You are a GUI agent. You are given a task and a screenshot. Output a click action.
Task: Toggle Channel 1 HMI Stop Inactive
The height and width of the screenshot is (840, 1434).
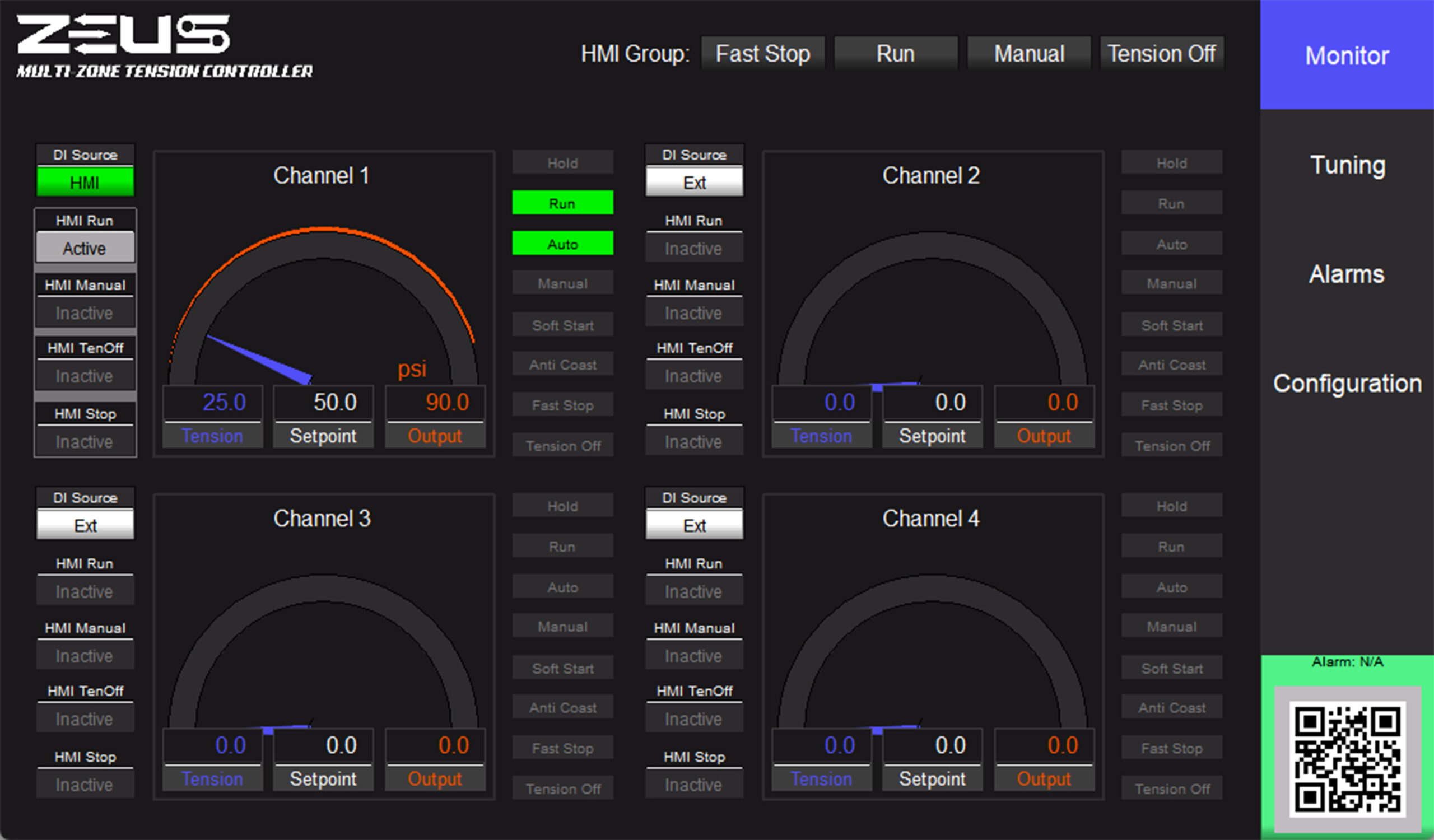[85, 441]
